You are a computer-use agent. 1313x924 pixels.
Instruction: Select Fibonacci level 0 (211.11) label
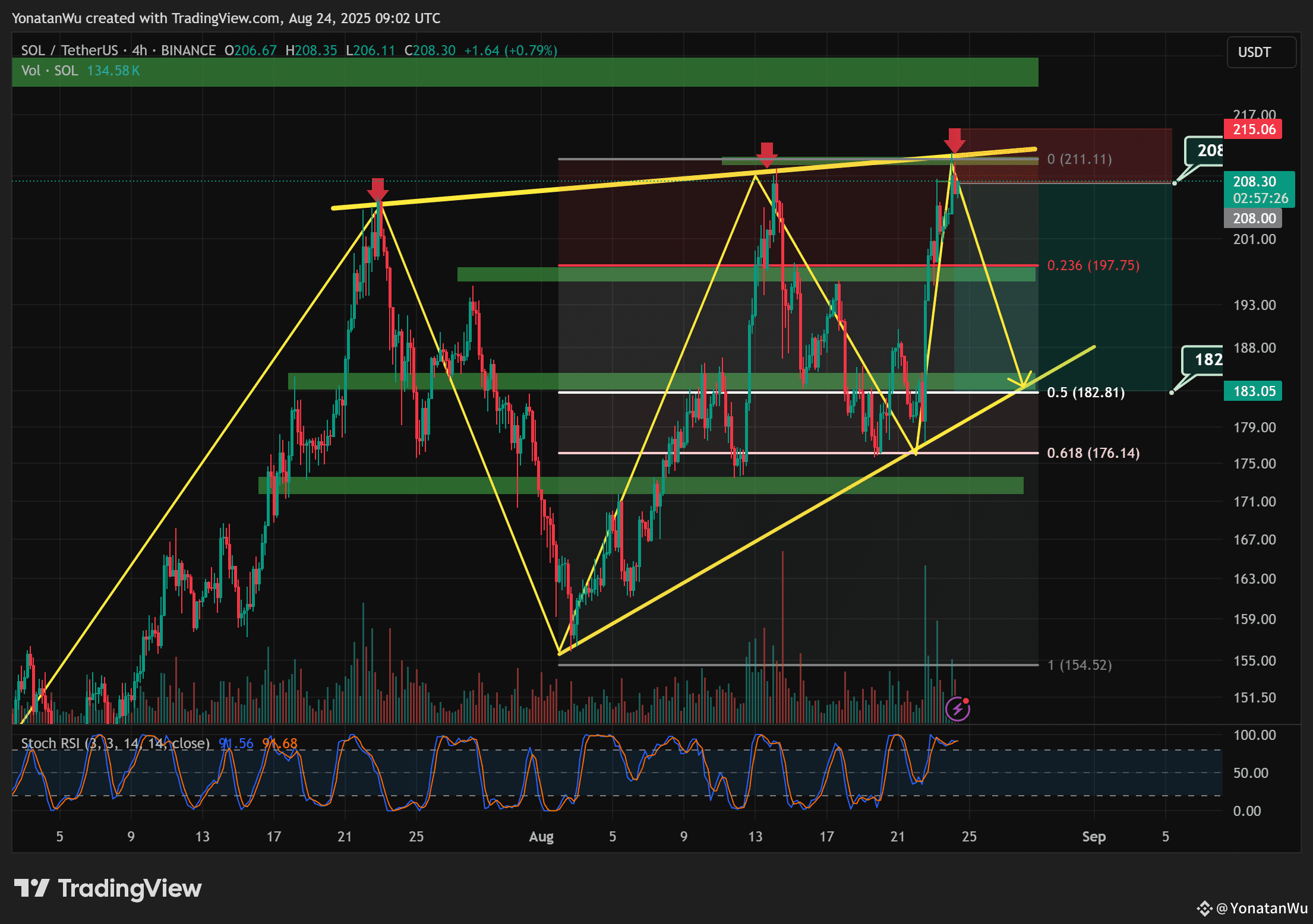click(1080, 159)
